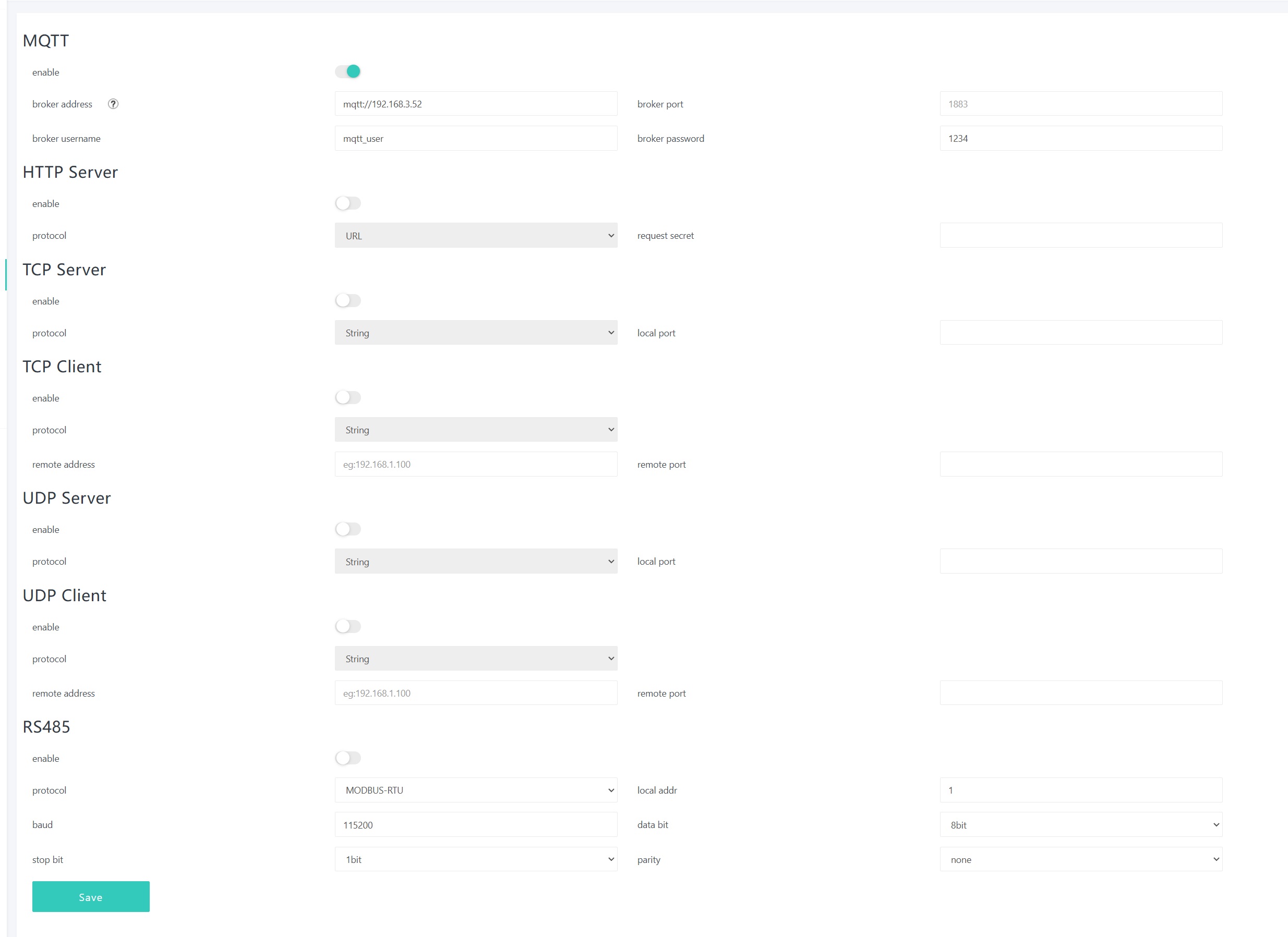Enable the TCP Client toggle
This screenshot has height=937, width=1288.
347,398
